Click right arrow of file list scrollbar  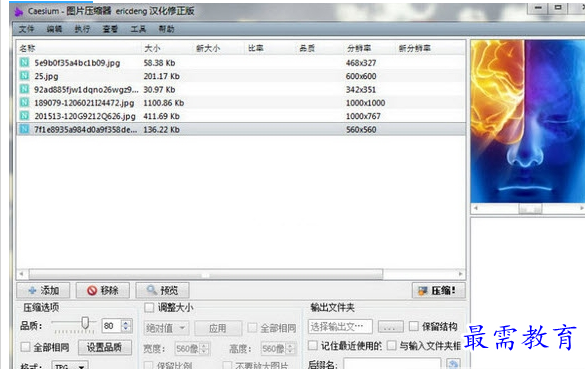pyautogui.click(x=461, y=274)
